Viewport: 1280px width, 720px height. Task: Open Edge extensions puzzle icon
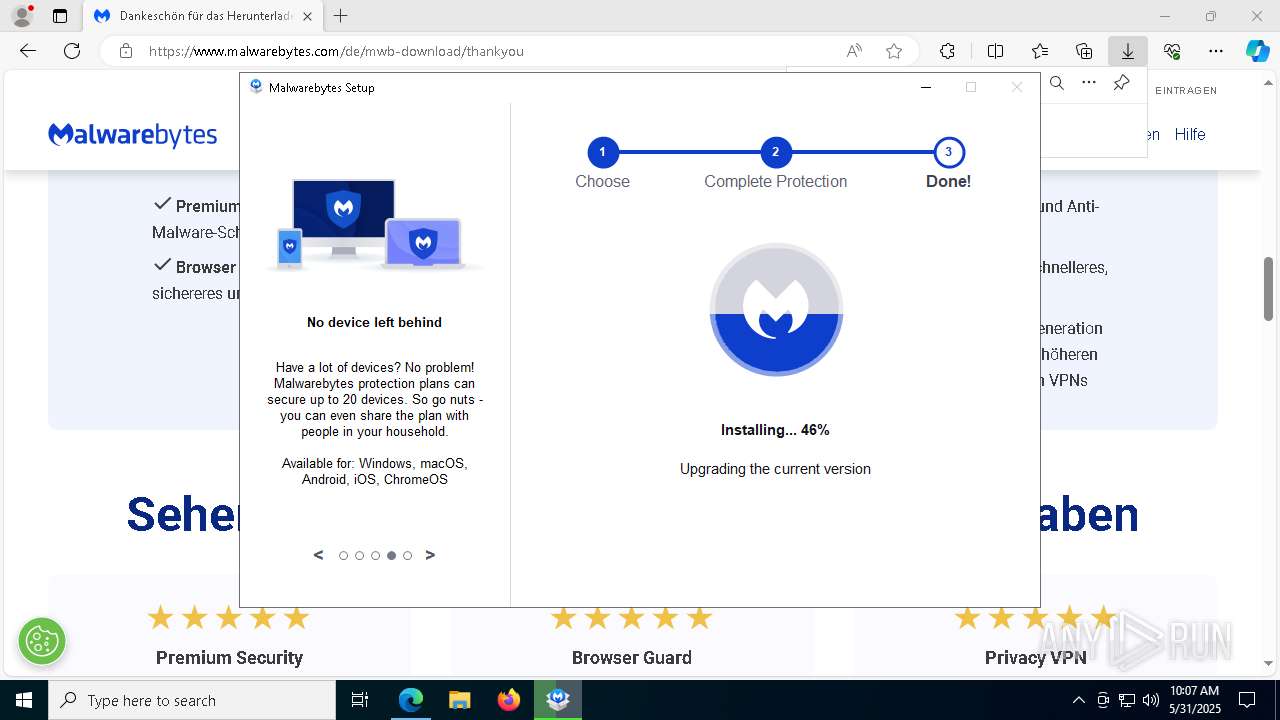[947, 51]
